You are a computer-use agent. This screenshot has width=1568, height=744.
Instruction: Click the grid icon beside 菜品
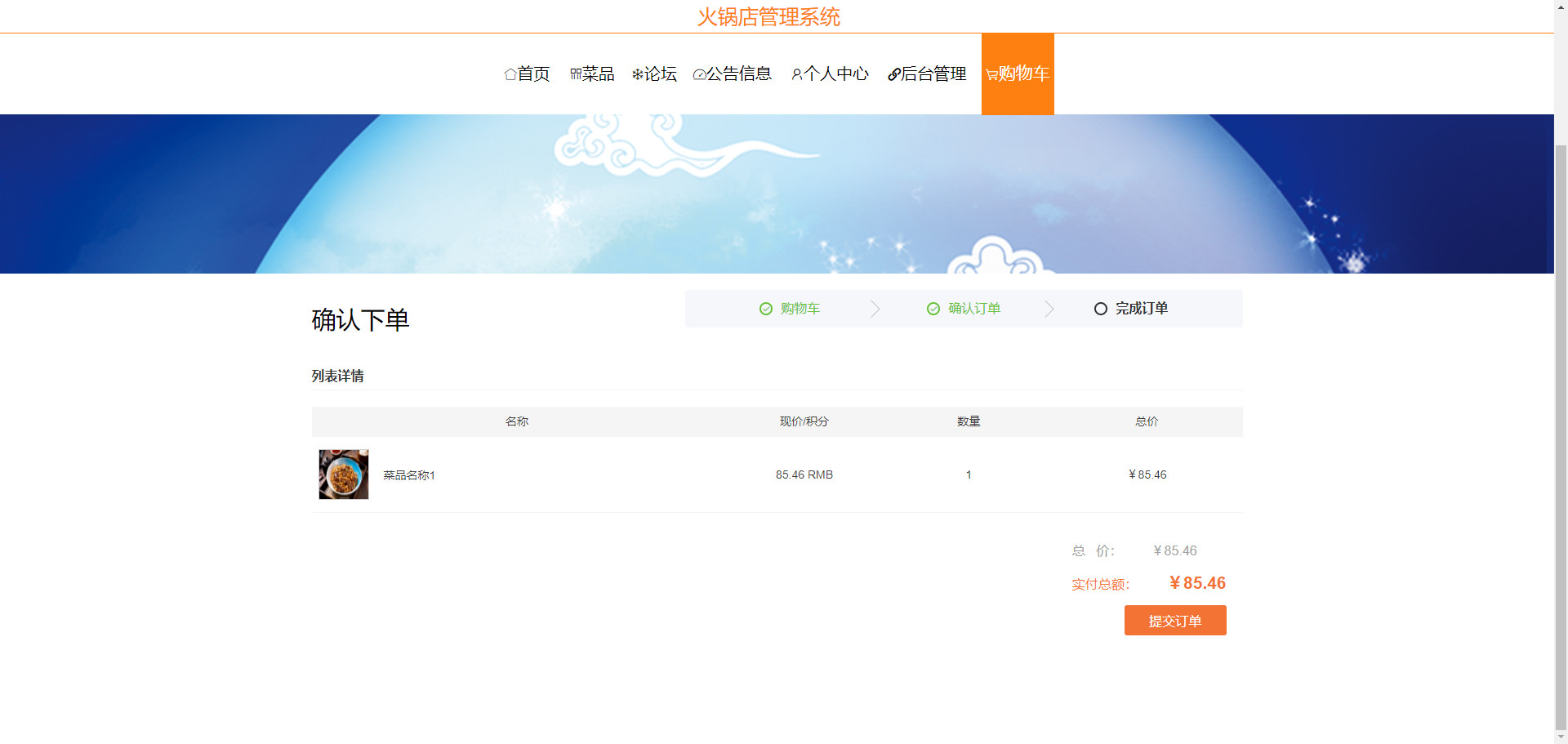(576, 74)
